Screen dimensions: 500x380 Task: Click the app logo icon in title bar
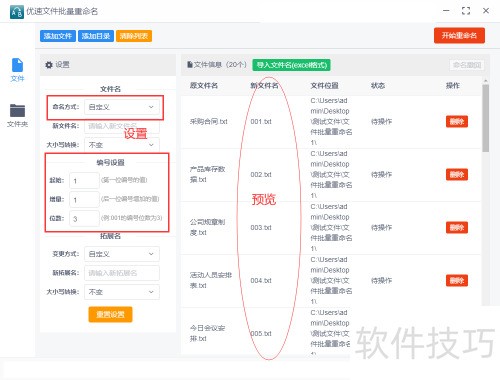tap(17, 12)
